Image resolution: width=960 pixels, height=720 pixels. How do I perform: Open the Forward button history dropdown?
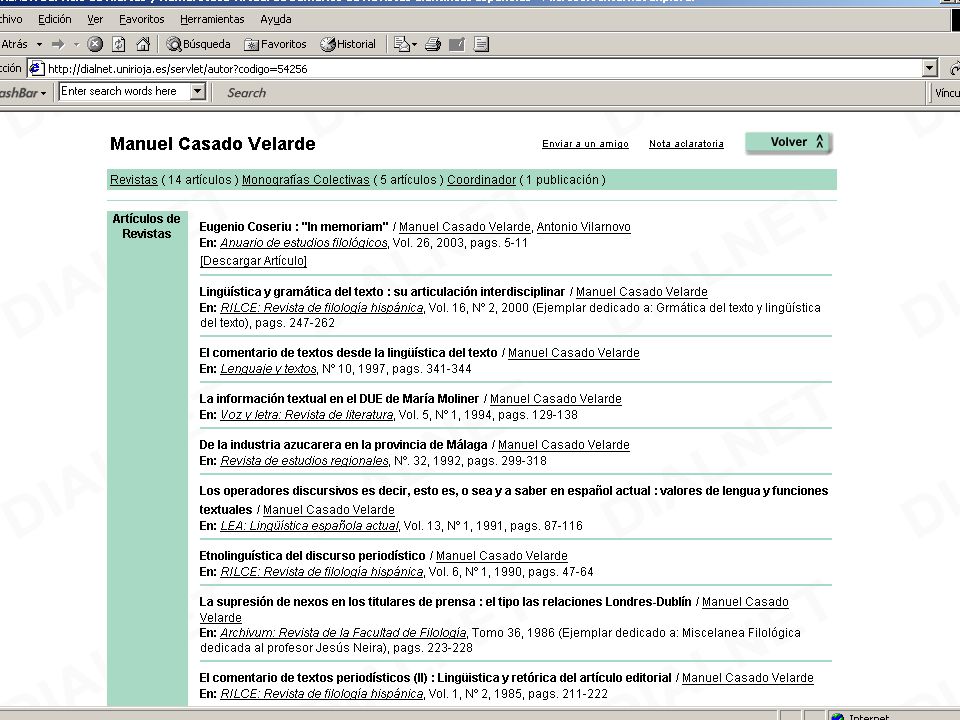[76, 44]
